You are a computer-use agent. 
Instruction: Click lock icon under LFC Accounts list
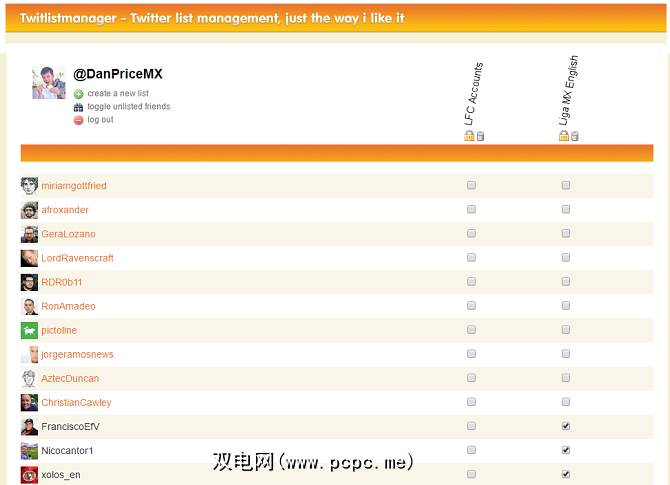pyautogui.click(x=469, y=136)
